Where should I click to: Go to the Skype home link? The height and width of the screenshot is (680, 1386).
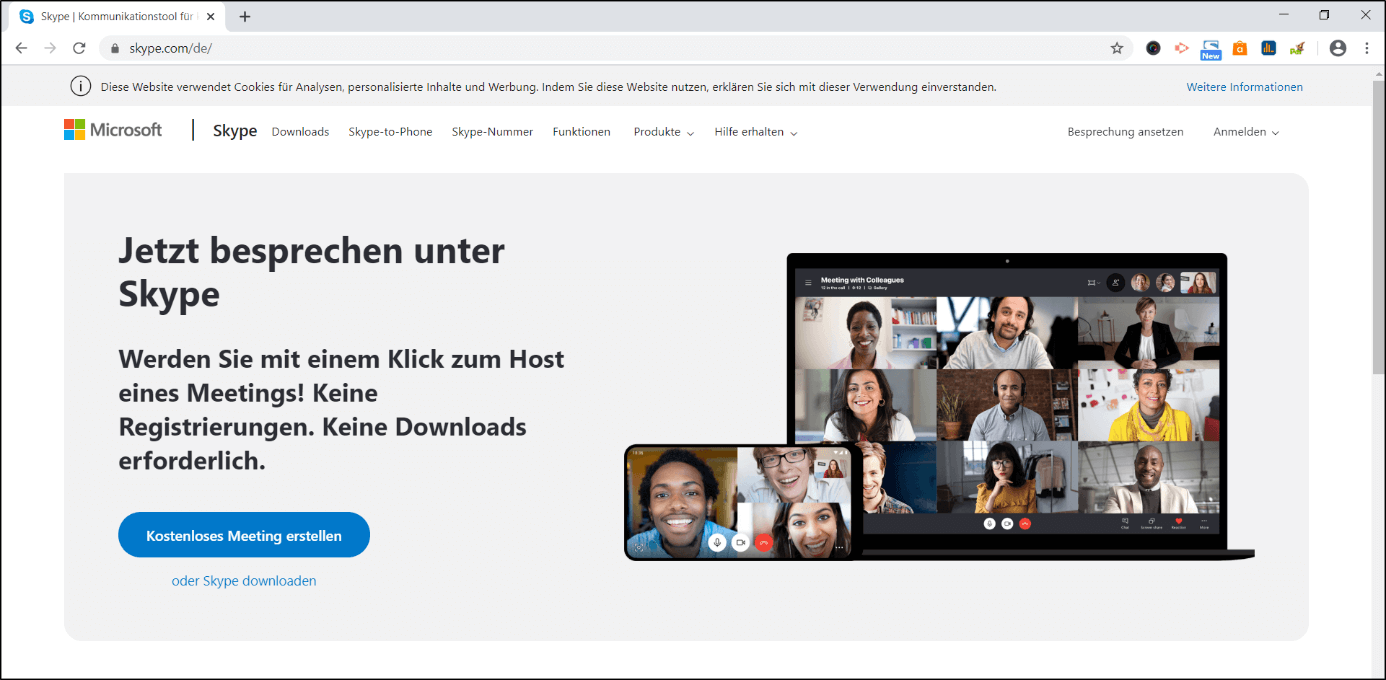pos(235,131)
